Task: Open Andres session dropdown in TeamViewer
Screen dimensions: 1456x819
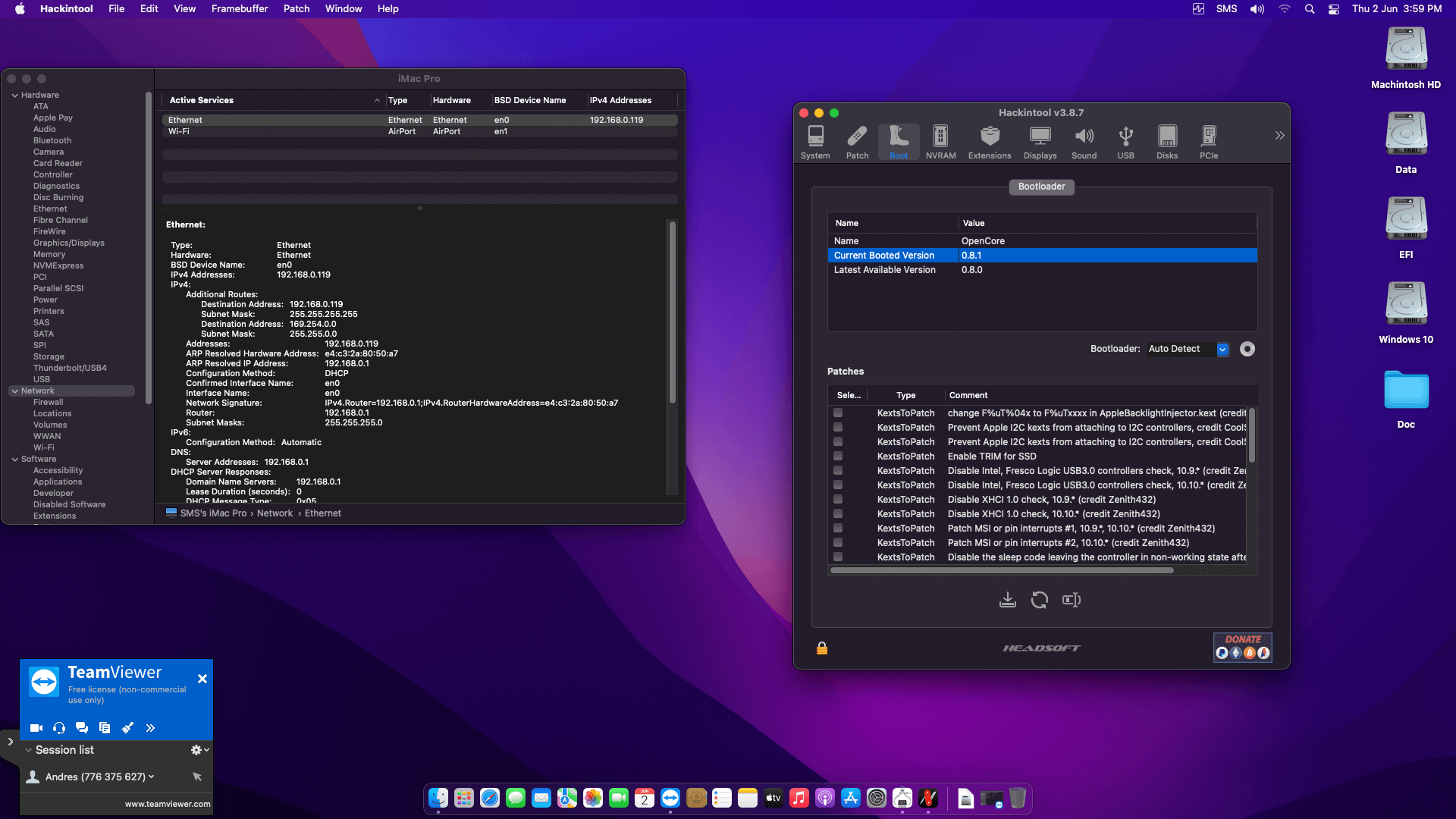Action: tap(99, 777)
